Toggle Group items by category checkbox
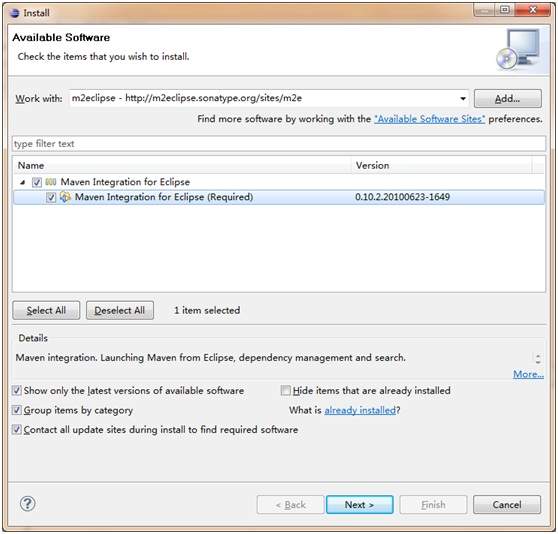 pyautogui.click(x=17, y=410)
